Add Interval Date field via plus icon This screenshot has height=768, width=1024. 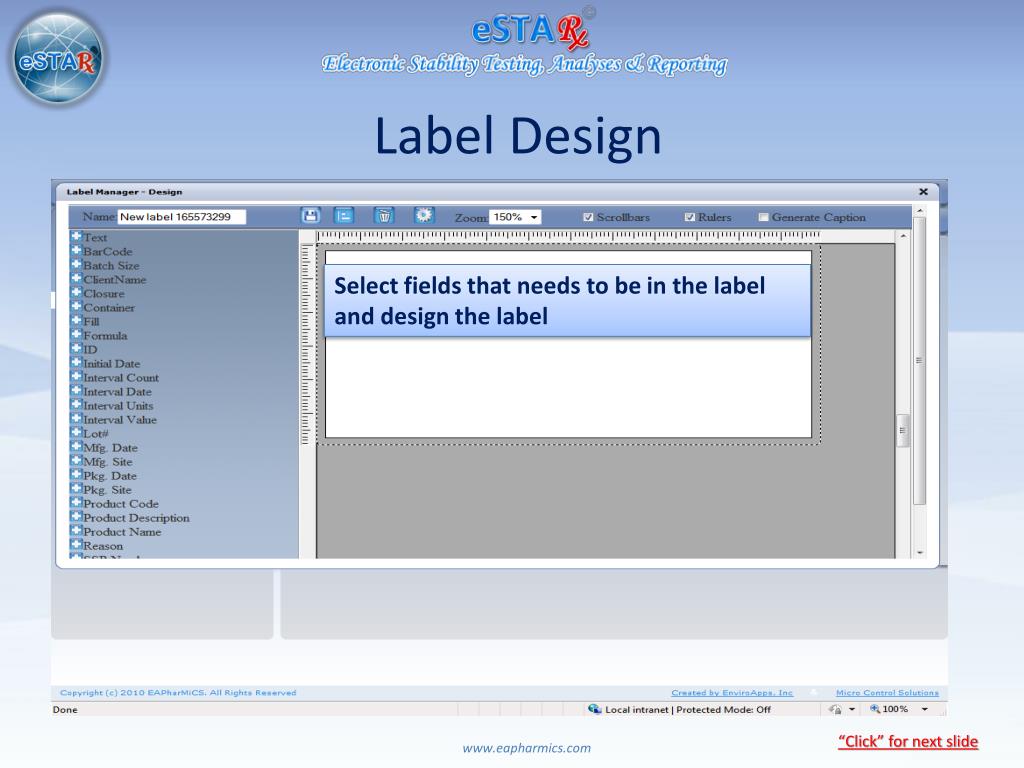[76, 391]
